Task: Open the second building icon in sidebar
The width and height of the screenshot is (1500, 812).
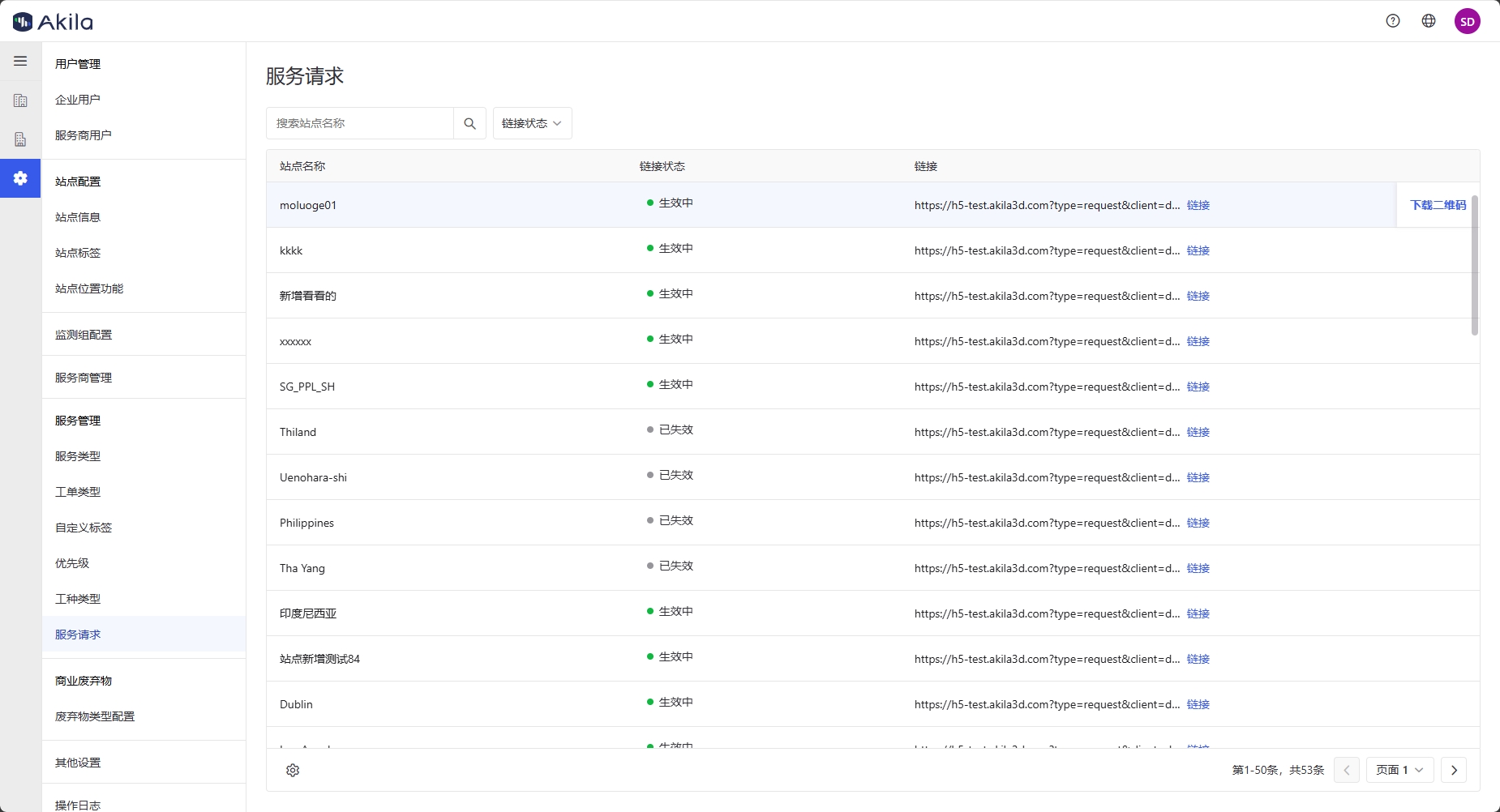Action: (20, 139)
